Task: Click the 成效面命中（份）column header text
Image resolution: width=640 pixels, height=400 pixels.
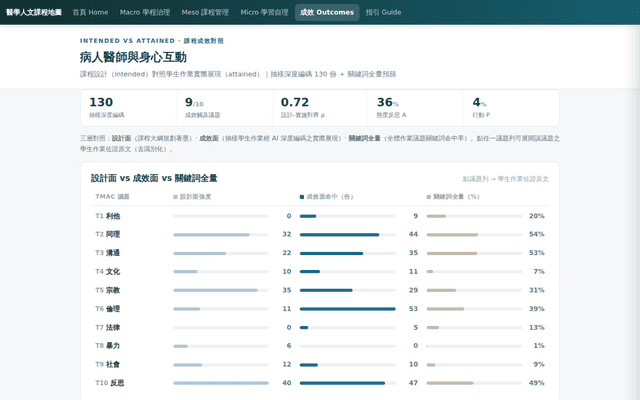Action: [x=330, y=197]
